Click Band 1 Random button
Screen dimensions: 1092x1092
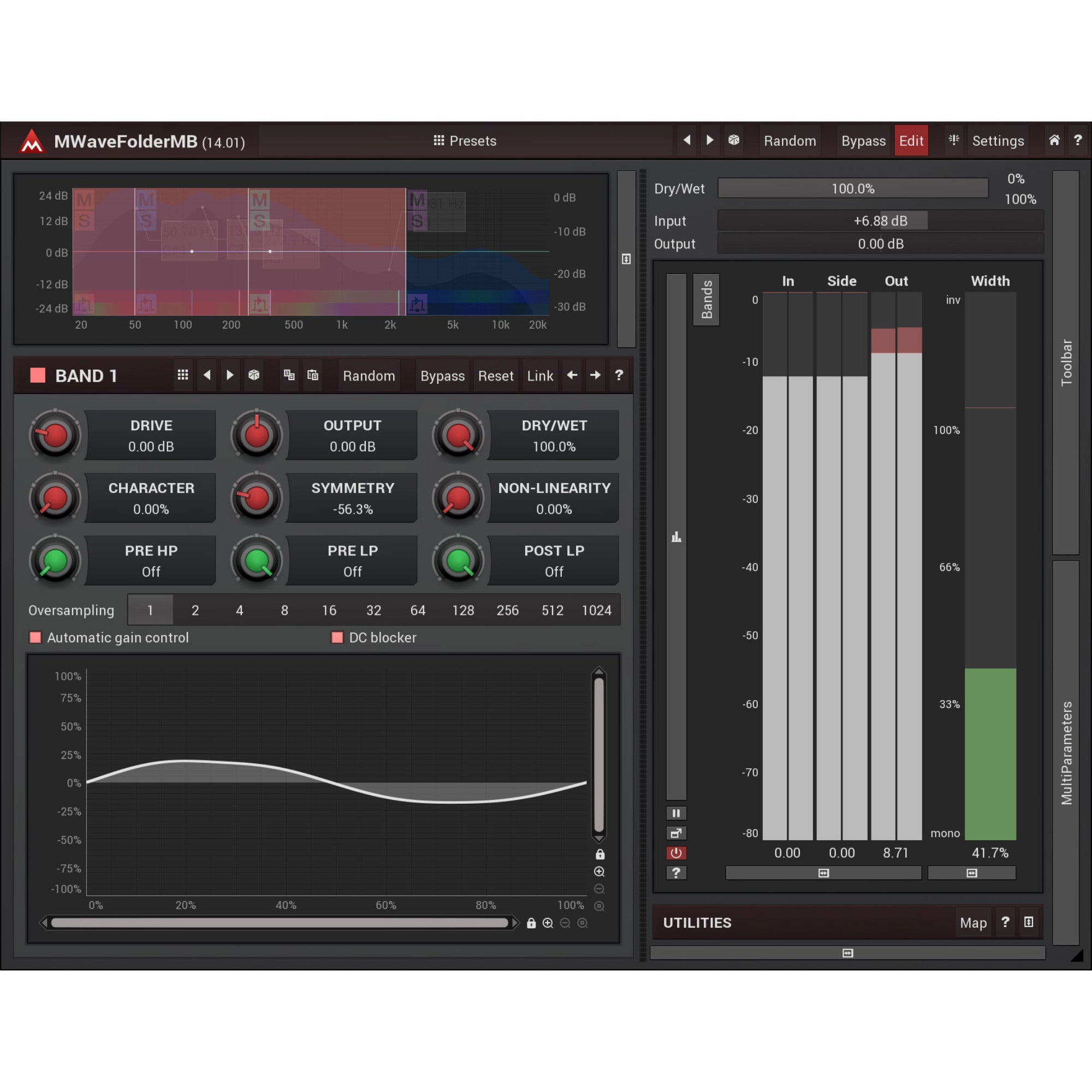coord(369,376)
